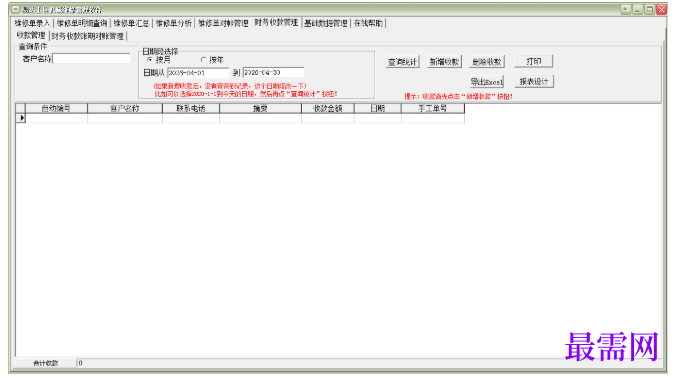Open 报表设计 report designer

pyautogui.click(x=534, y=81)
